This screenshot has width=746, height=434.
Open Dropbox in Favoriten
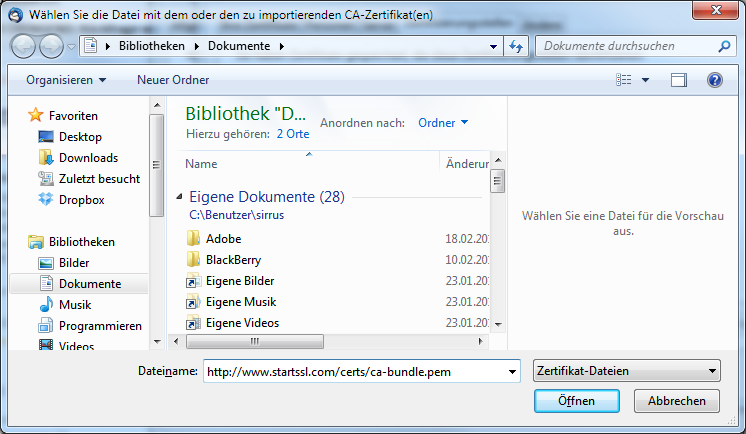click(x=81, y=200)
